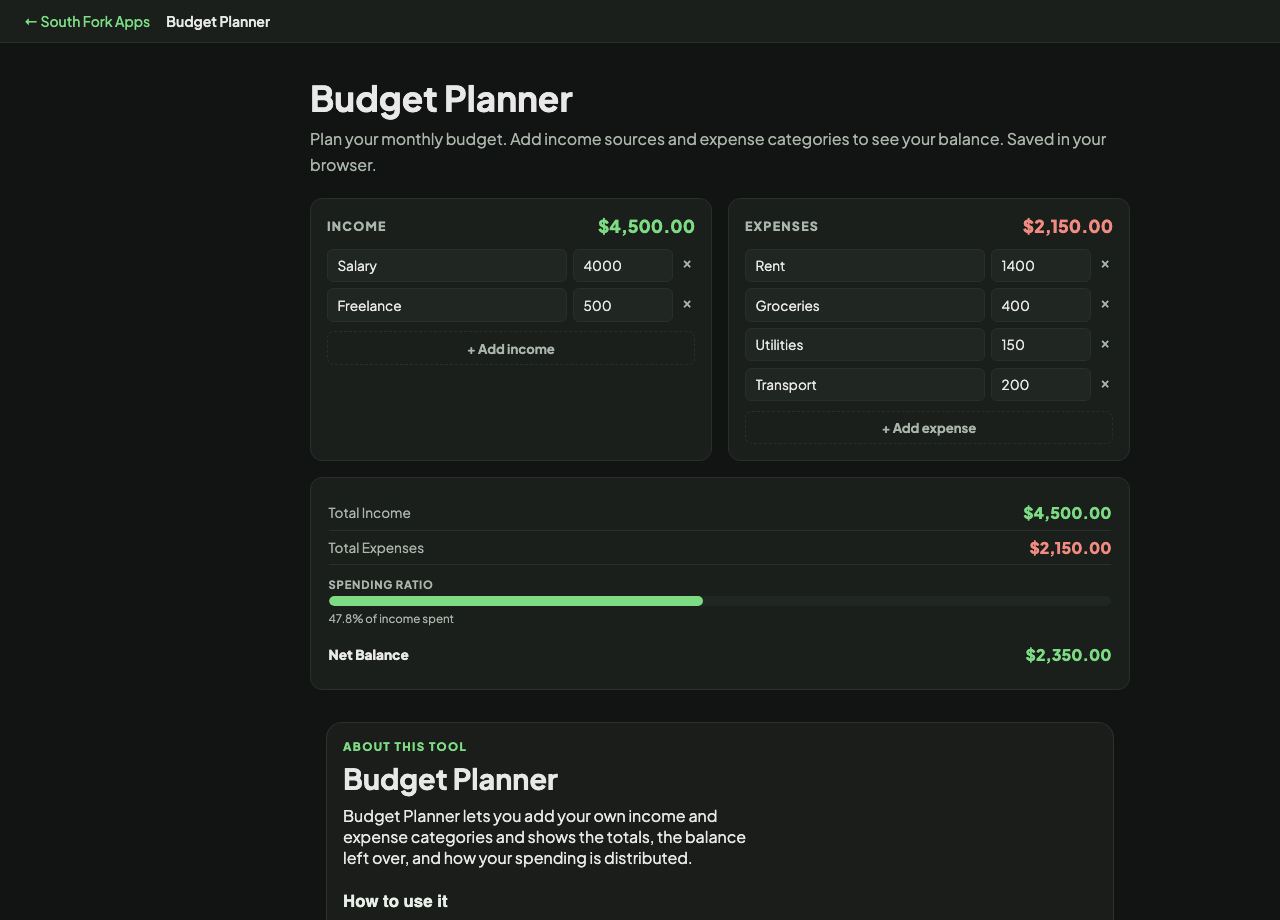Edit the Salary name field
The height and width of the screenshot is (920, 1280).
point(447,266)
